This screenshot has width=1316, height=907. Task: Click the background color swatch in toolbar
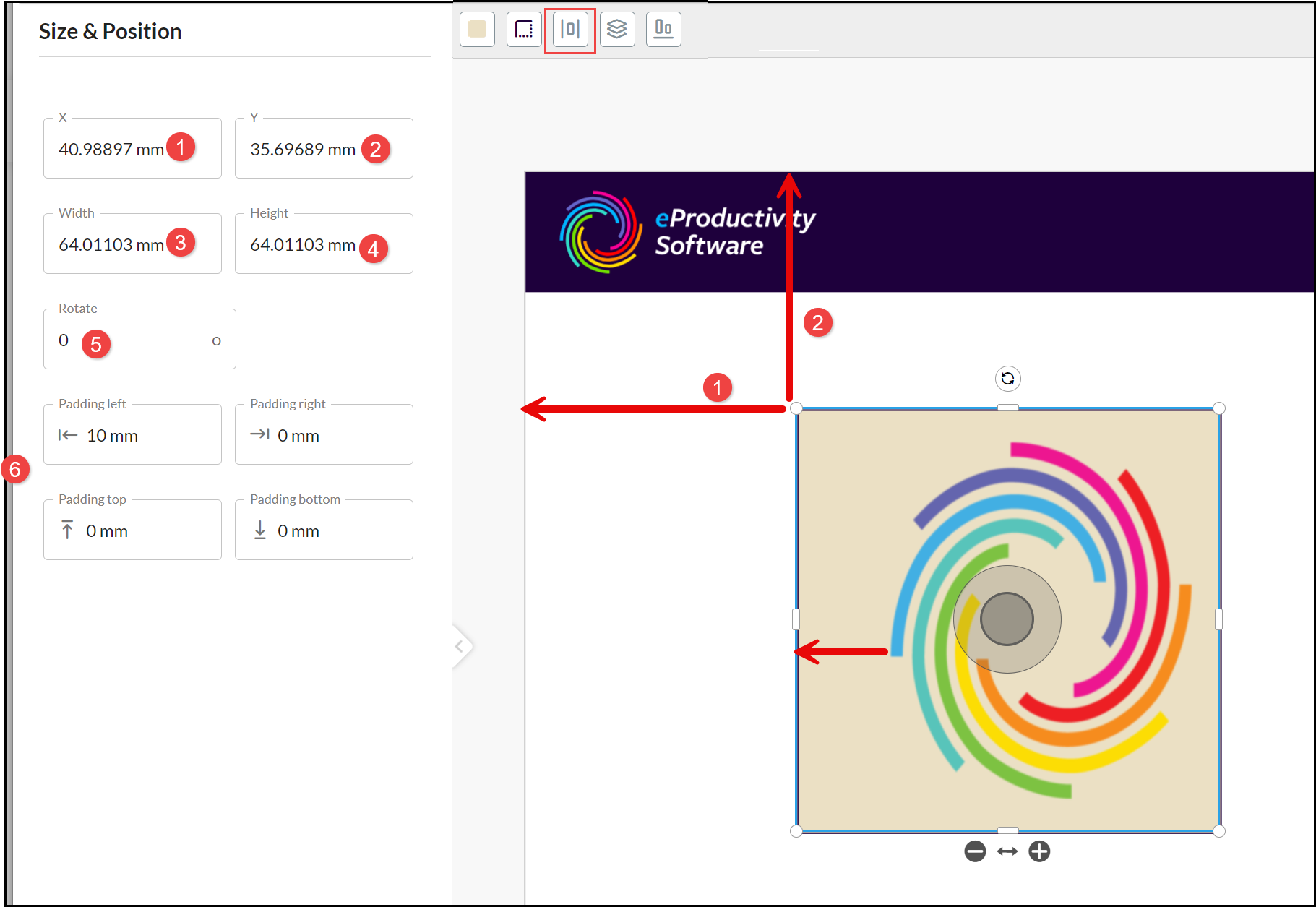[477, 30]
